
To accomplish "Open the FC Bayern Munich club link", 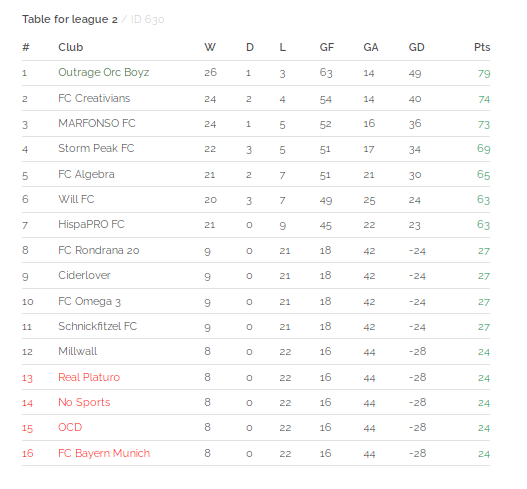I will tap(104, 453).
